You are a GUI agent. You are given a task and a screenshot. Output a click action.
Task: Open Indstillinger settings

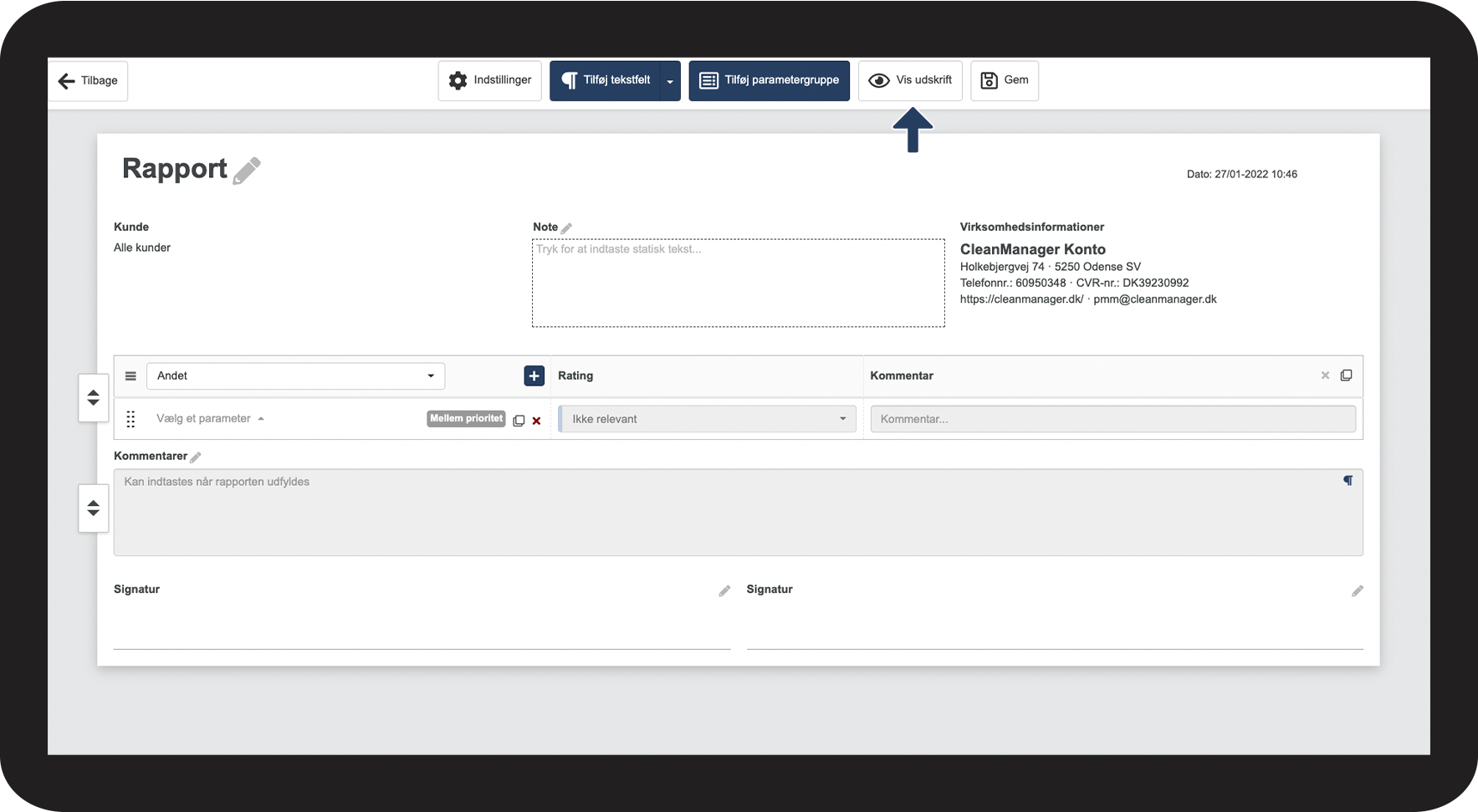490,81
